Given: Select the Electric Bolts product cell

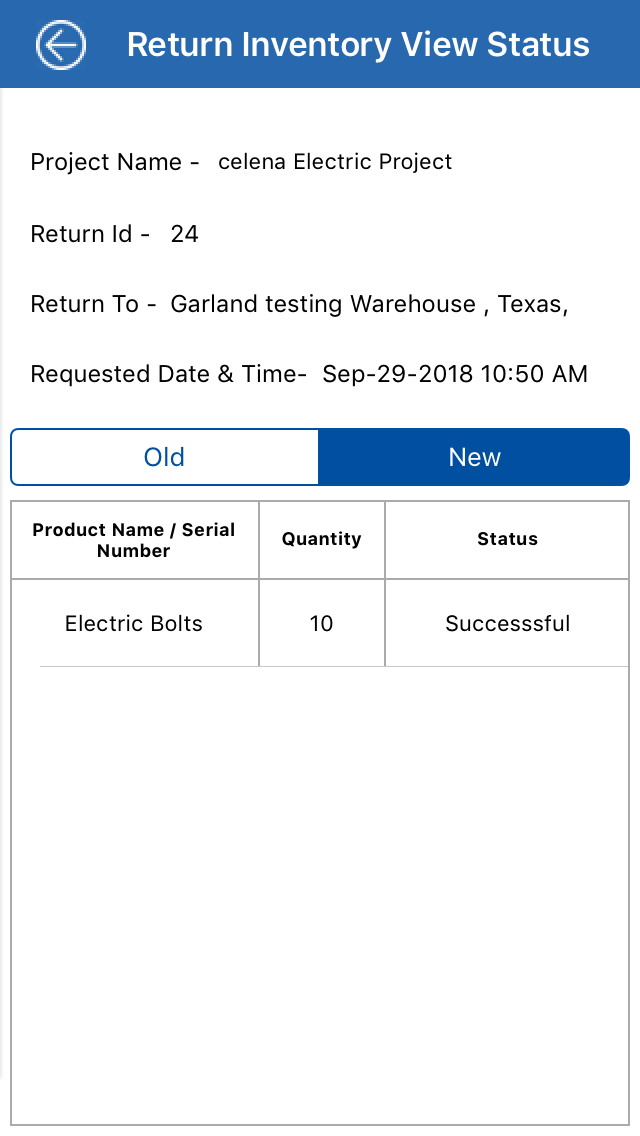Looking at the screenshot, I should point(134,624).
